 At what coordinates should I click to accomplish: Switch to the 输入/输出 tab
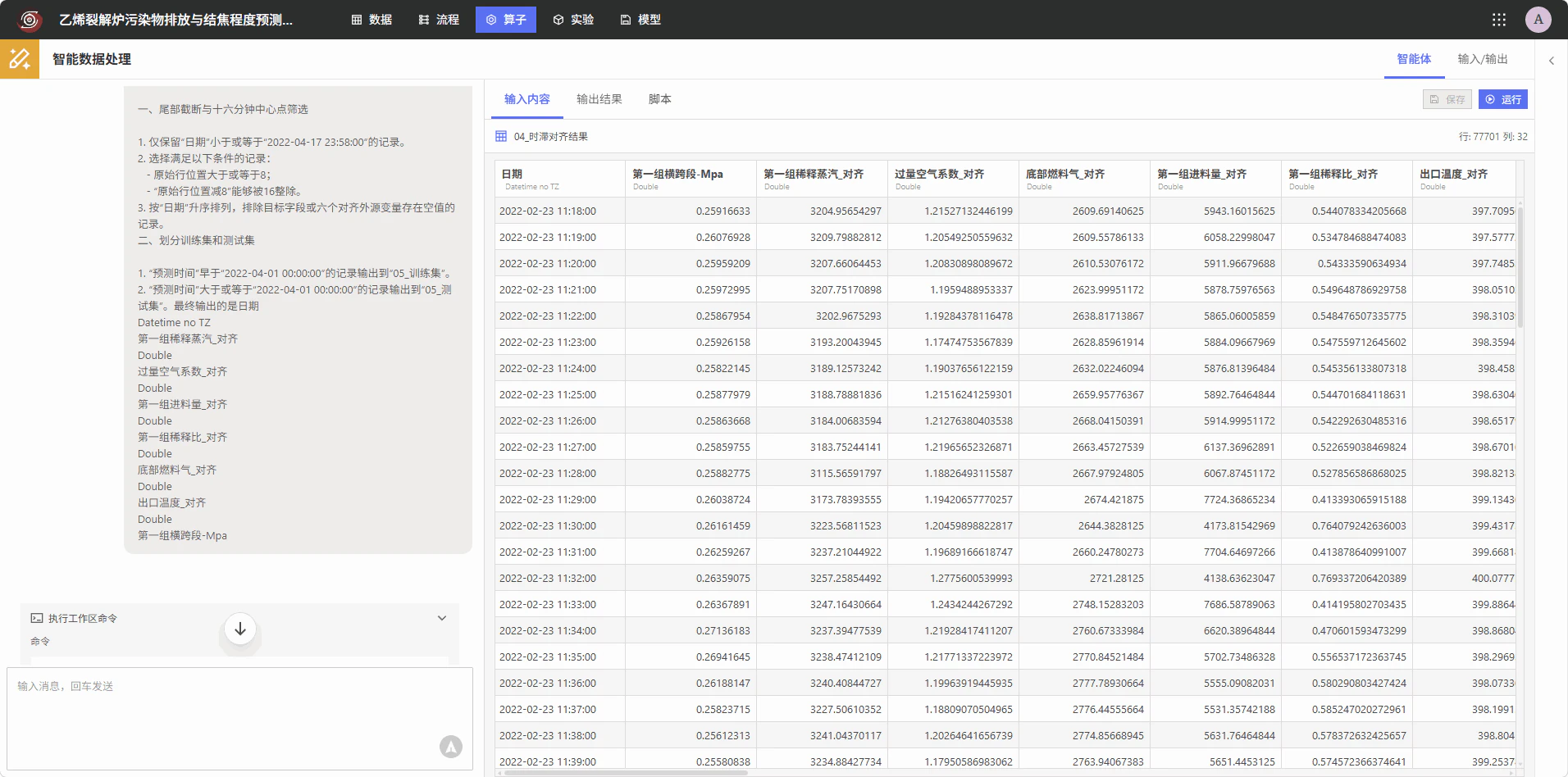tap(1483, 59)
